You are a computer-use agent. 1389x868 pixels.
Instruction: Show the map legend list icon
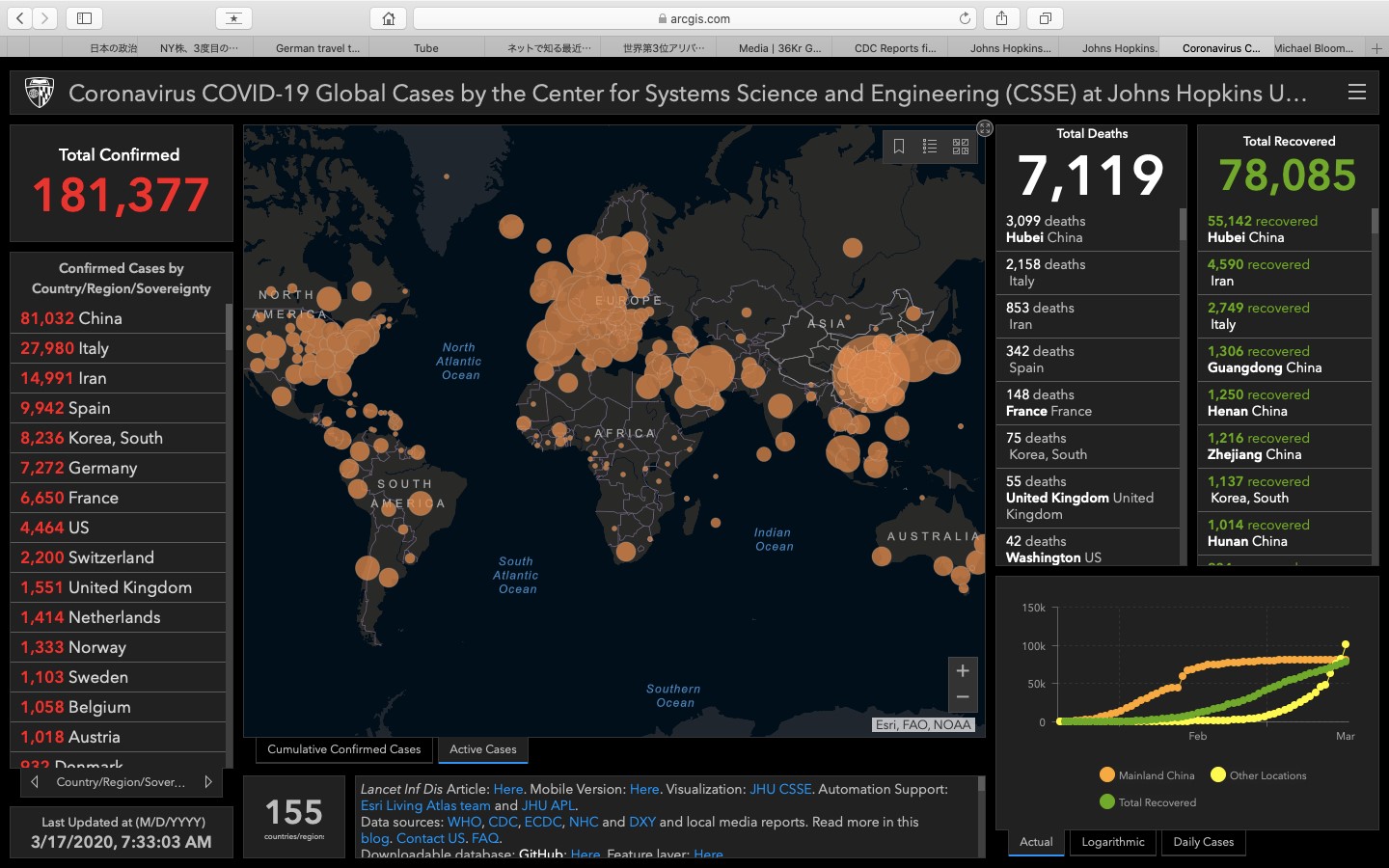click(930, 146)
